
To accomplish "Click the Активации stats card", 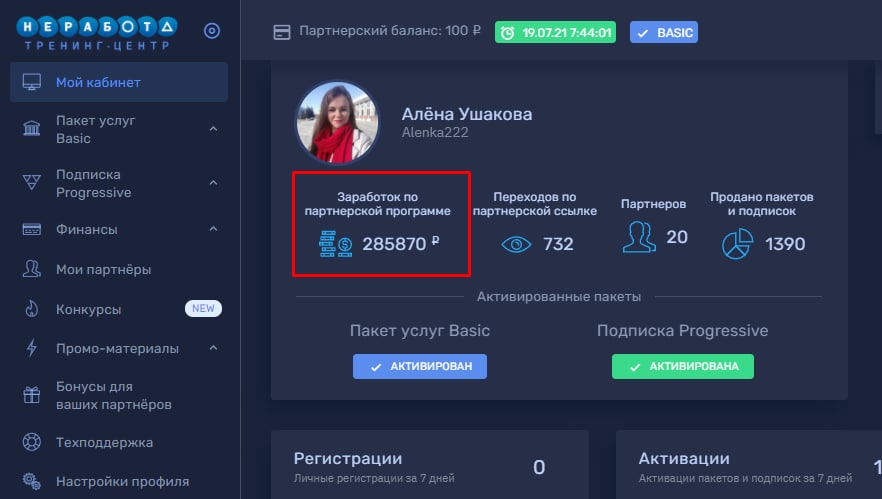I will tap(749, 465).
